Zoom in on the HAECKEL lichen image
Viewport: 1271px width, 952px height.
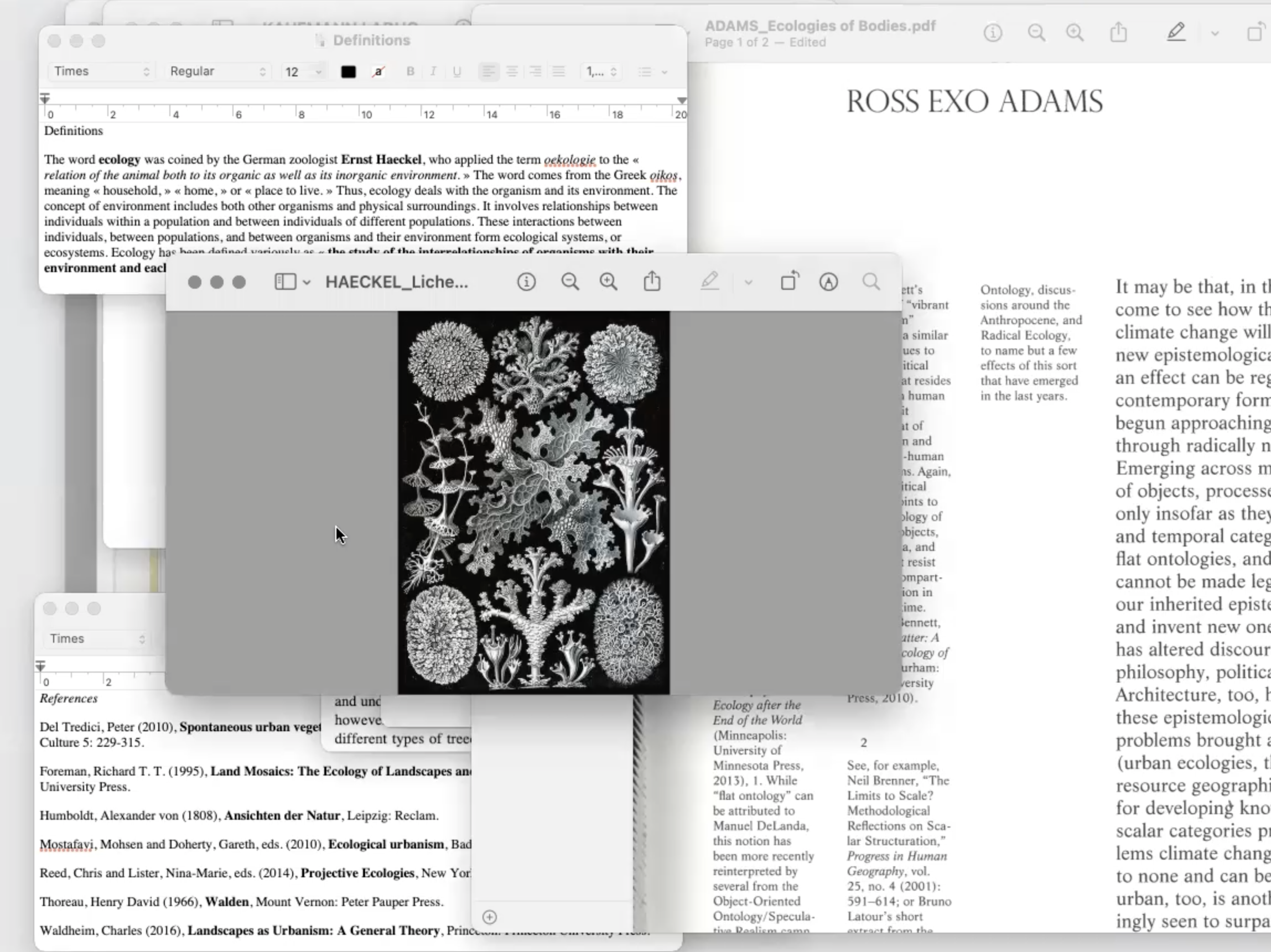pyautogui.click(x=608, y=282)
